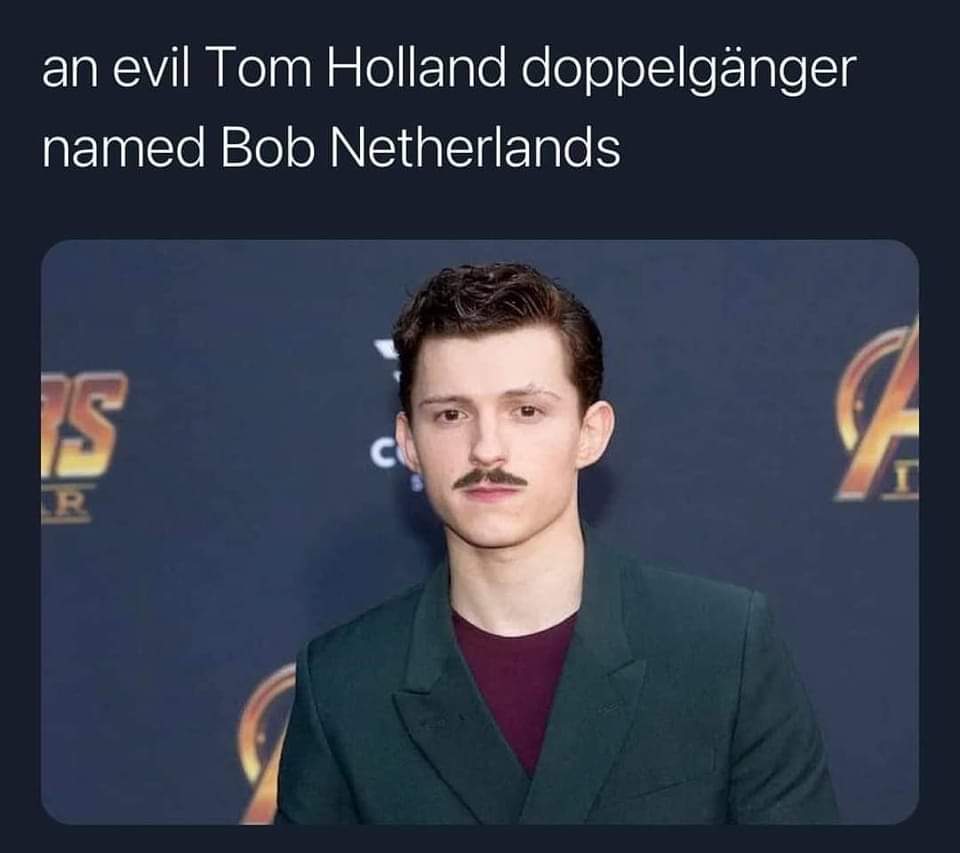This screenshot has width=960, height=853.
Task: Click the white letter "C" sponsor mark
Action: (x=381, y=454)
